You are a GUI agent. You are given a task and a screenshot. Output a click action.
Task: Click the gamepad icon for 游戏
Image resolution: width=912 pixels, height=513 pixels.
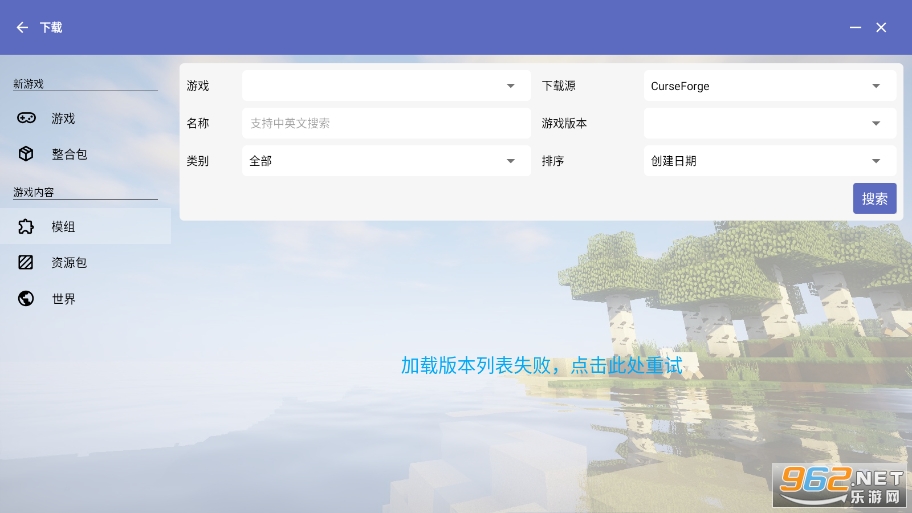tap(26, 118)
